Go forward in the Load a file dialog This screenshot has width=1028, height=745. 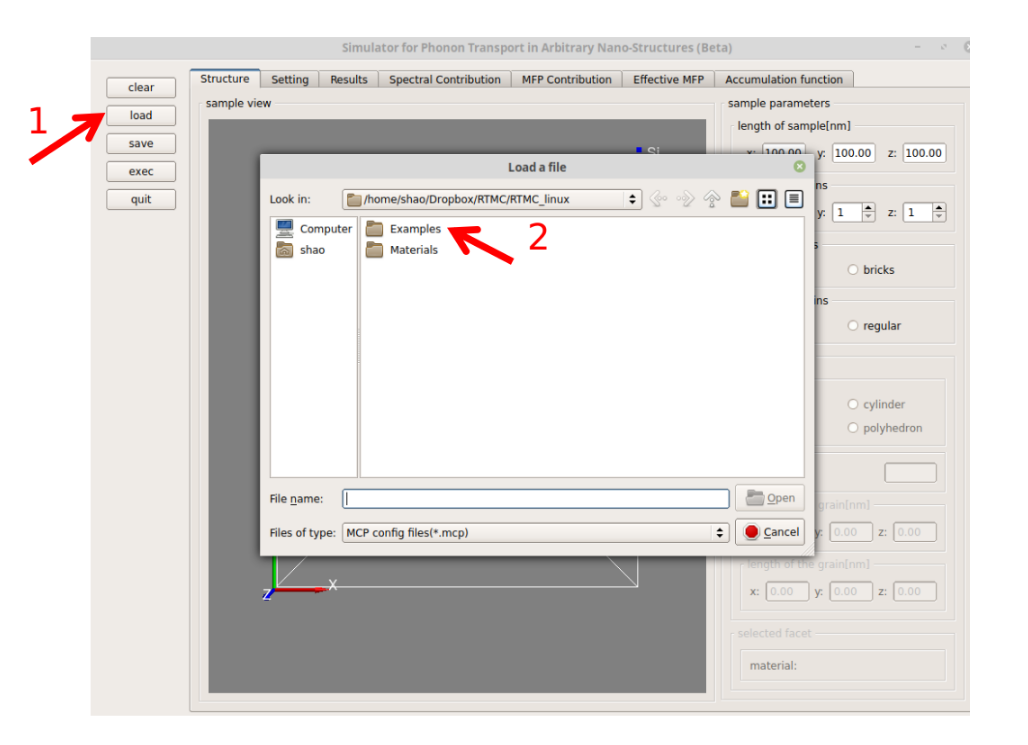(685, 199)
